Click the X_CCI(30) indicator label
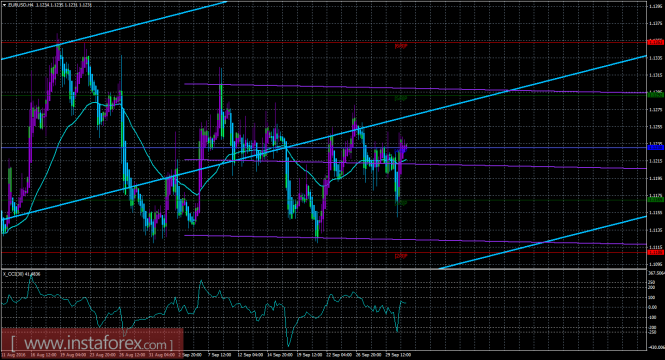Image resolution: width=665 pixels, height=360 pixels. (x=22, y=274)
